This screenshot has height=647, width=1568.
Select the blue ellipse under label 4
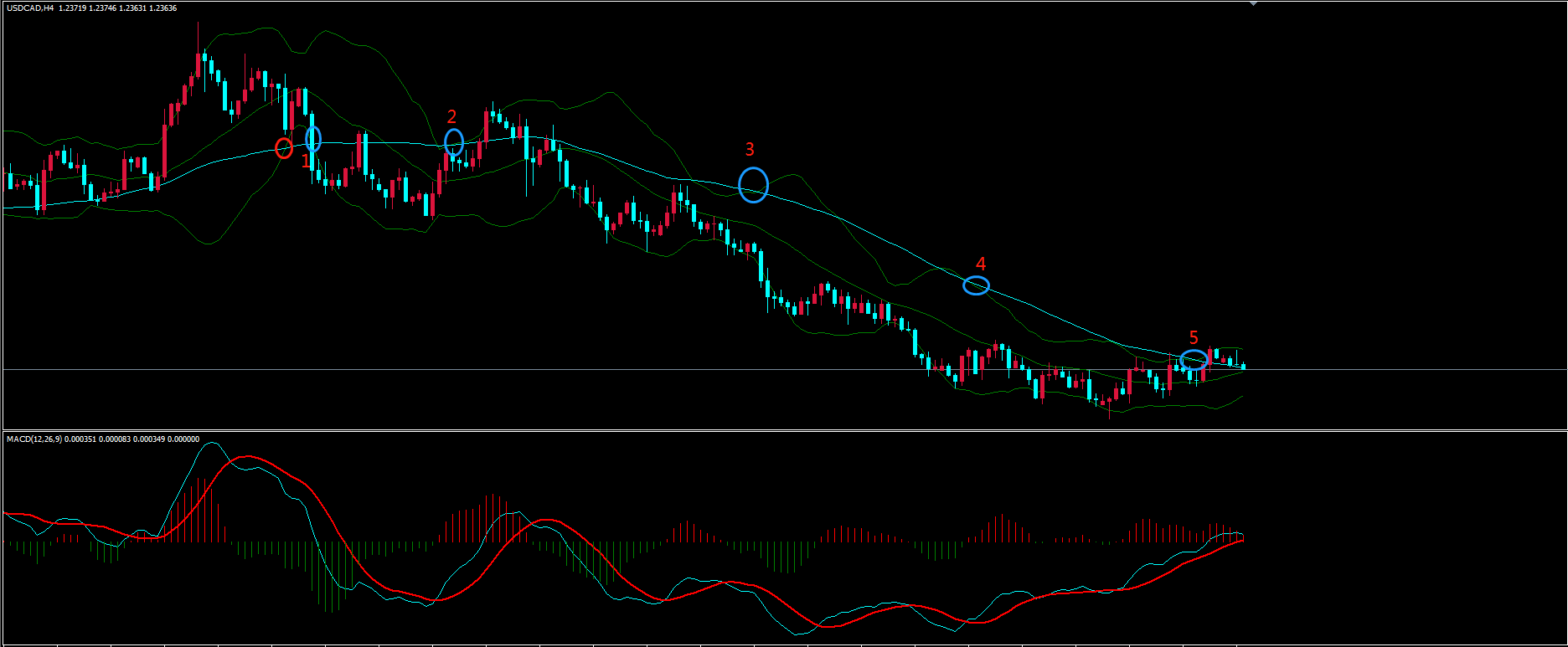976,285
